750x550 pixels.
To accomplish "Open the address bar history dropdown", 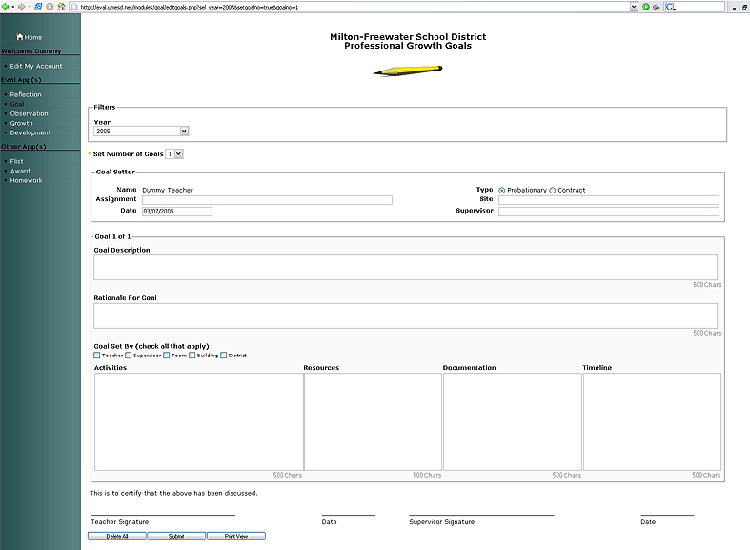I will tap(634, 7).
